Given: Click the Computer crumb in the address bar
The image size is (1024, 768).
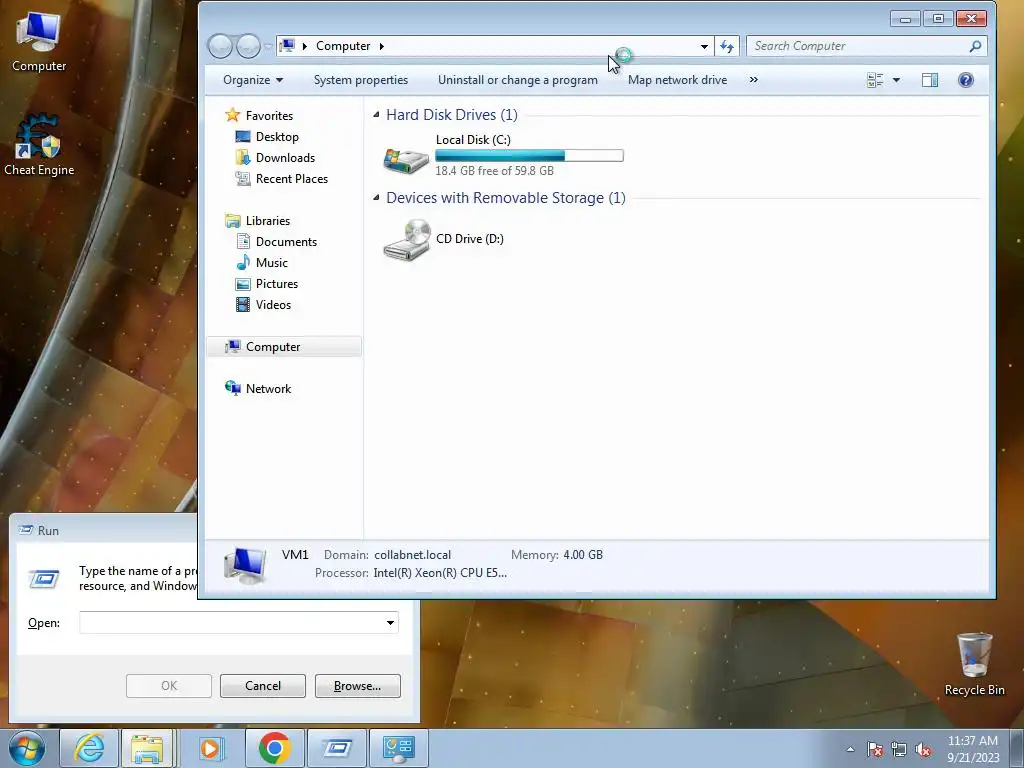Looking at the screenshot, I should coord(343,46).
